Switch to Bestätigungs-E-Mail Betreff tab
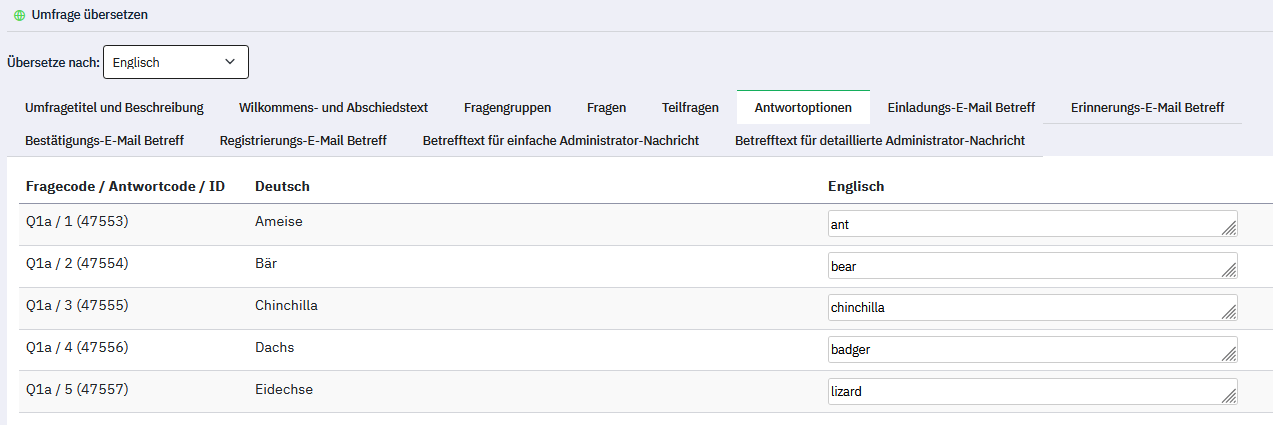This screenshot has width=1273, height=425. coord(104,140)
